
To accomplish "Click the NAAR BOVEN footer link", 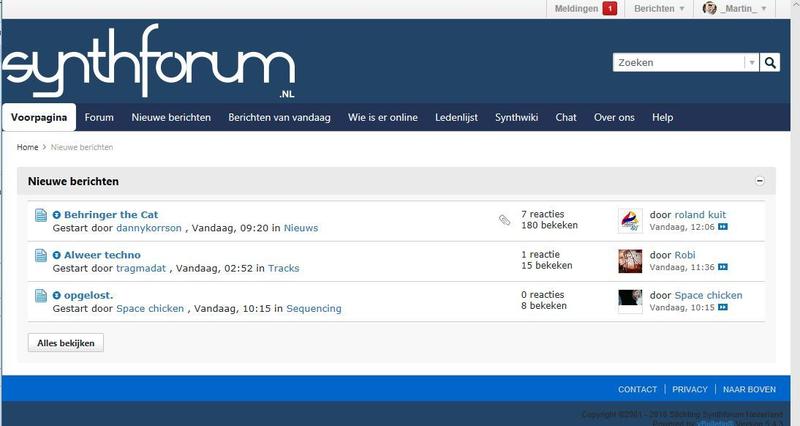I will tap(749, 389).
